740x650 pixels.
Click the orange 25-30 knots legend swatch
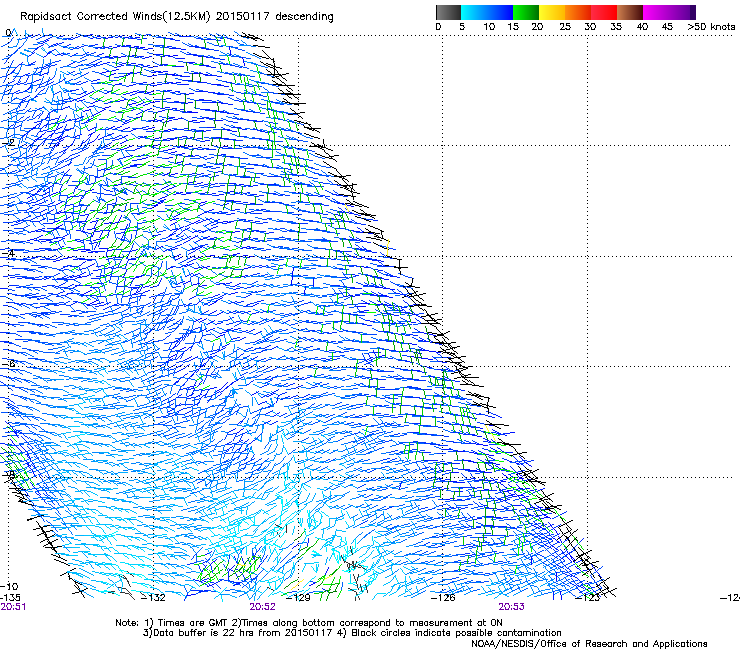pos(578,12)
